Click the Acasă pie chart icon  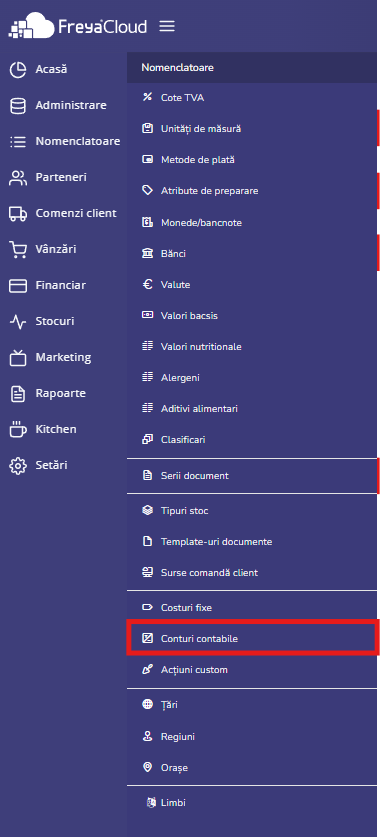(x=18, y=70)
